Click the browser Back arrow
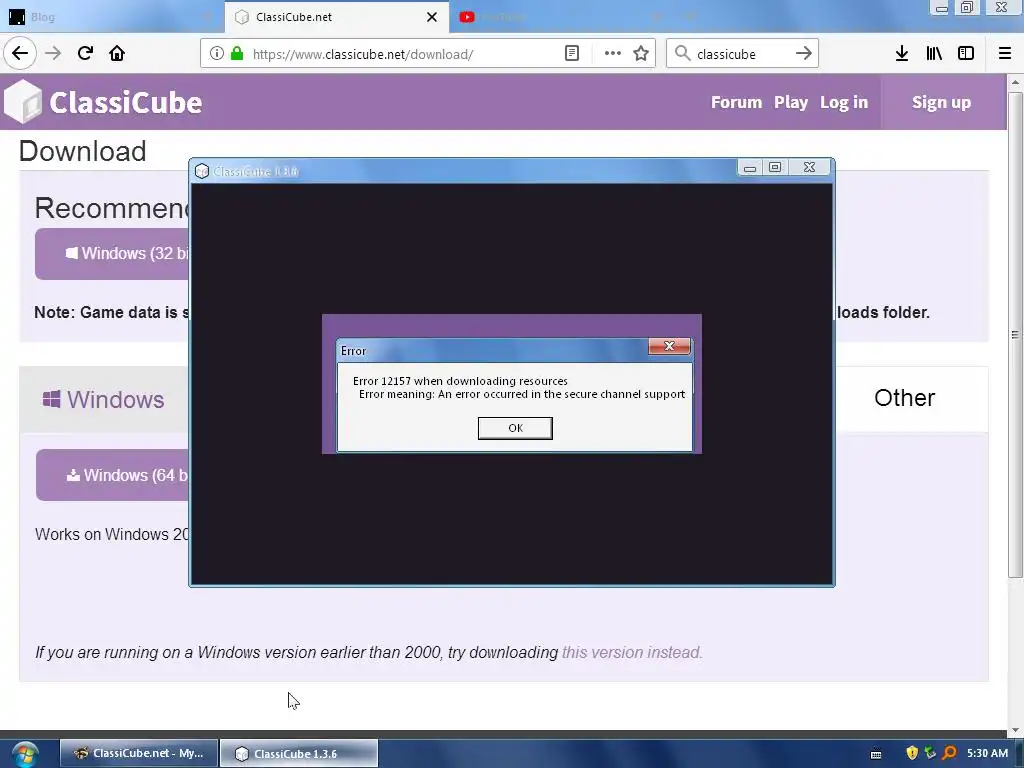The image size is (1024, 768). [x=20, y=53]
